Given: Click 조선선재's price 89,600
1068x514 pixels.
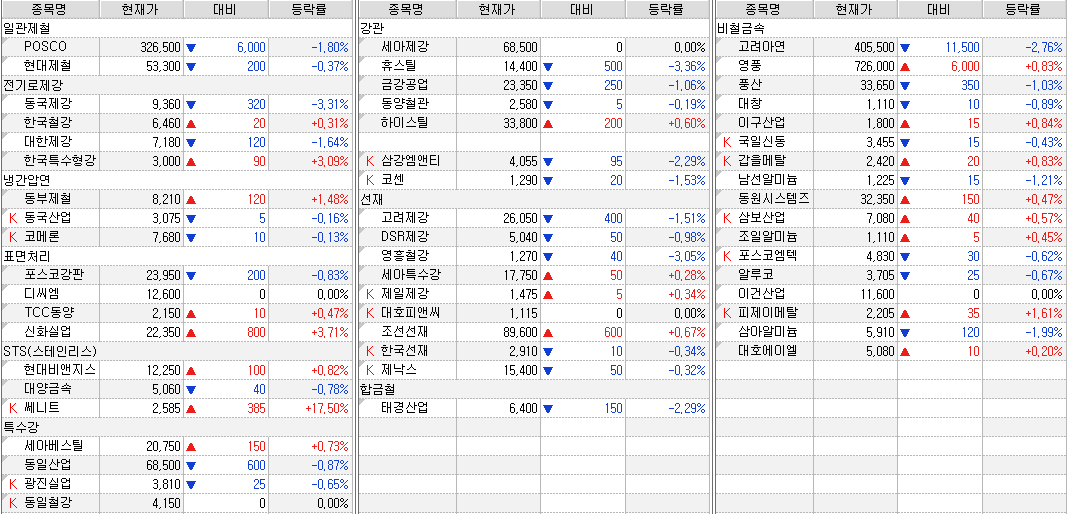Looking at the screenshot, I should point(520,332).
